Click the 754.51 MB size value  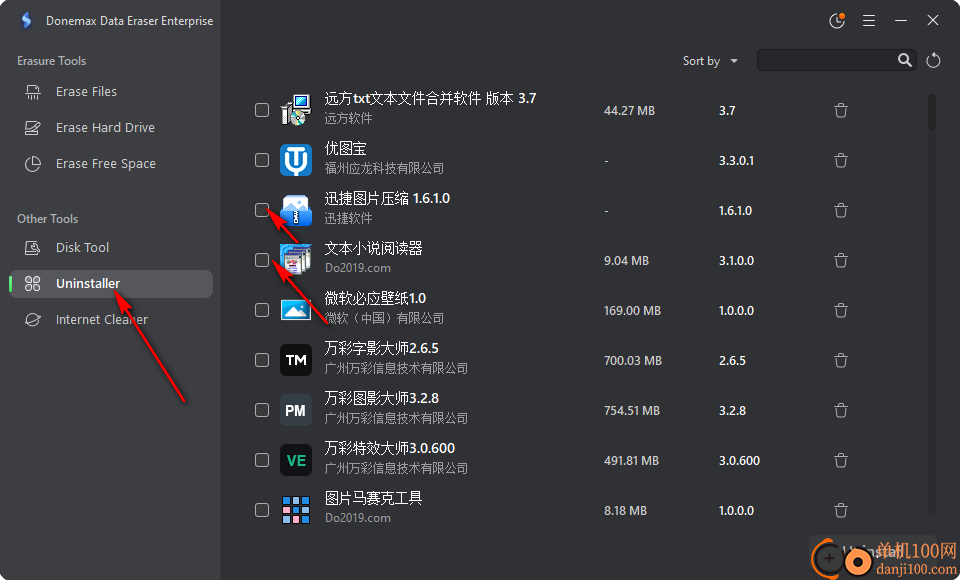coord(632,410)
